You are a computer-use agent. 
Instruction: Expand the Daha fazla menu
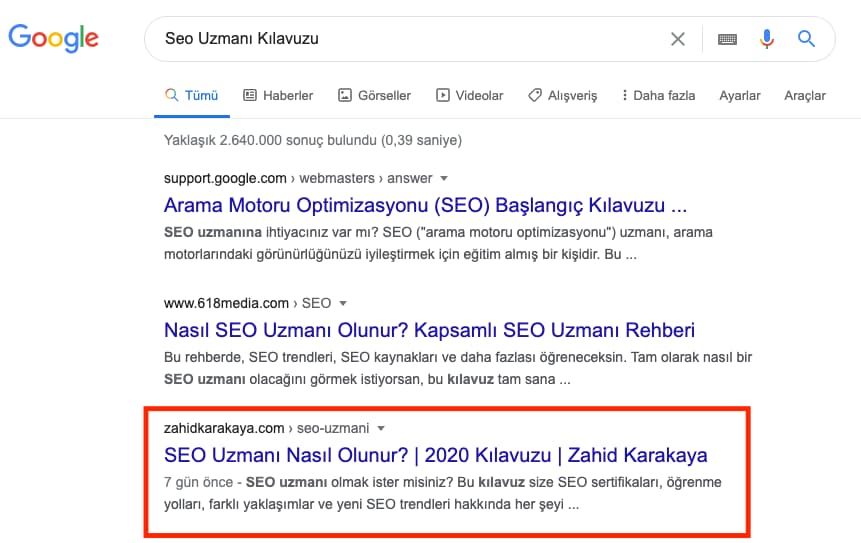(658, 96)
